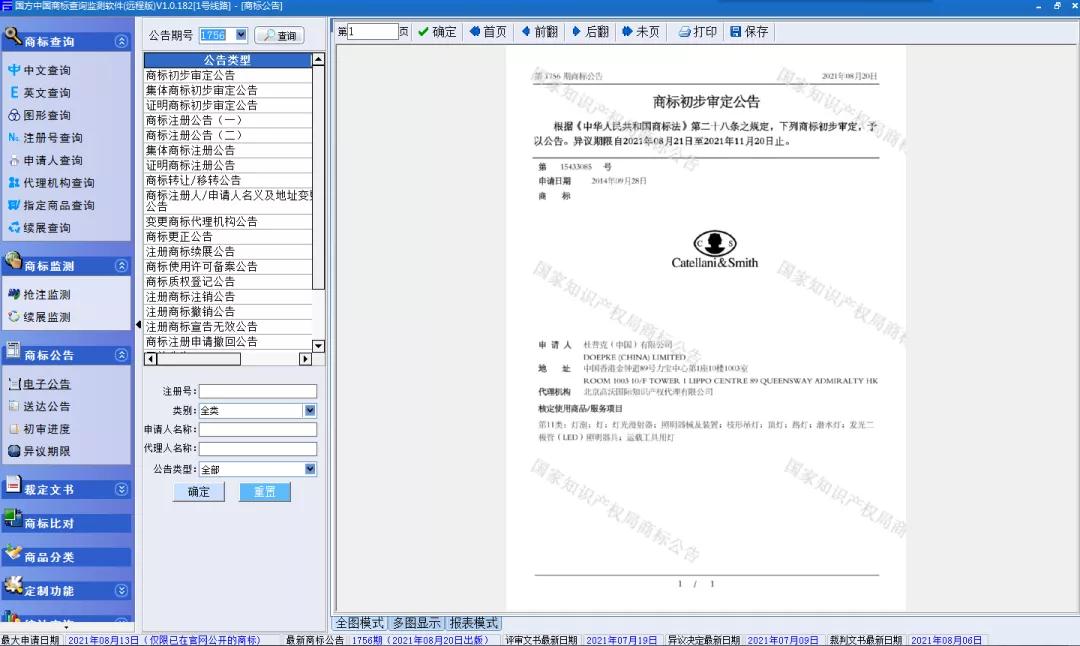The width and height of the screenshot is (1080, 646).
Task: Open 异议期限 in sidebar
Action: (x=46, y=451)
